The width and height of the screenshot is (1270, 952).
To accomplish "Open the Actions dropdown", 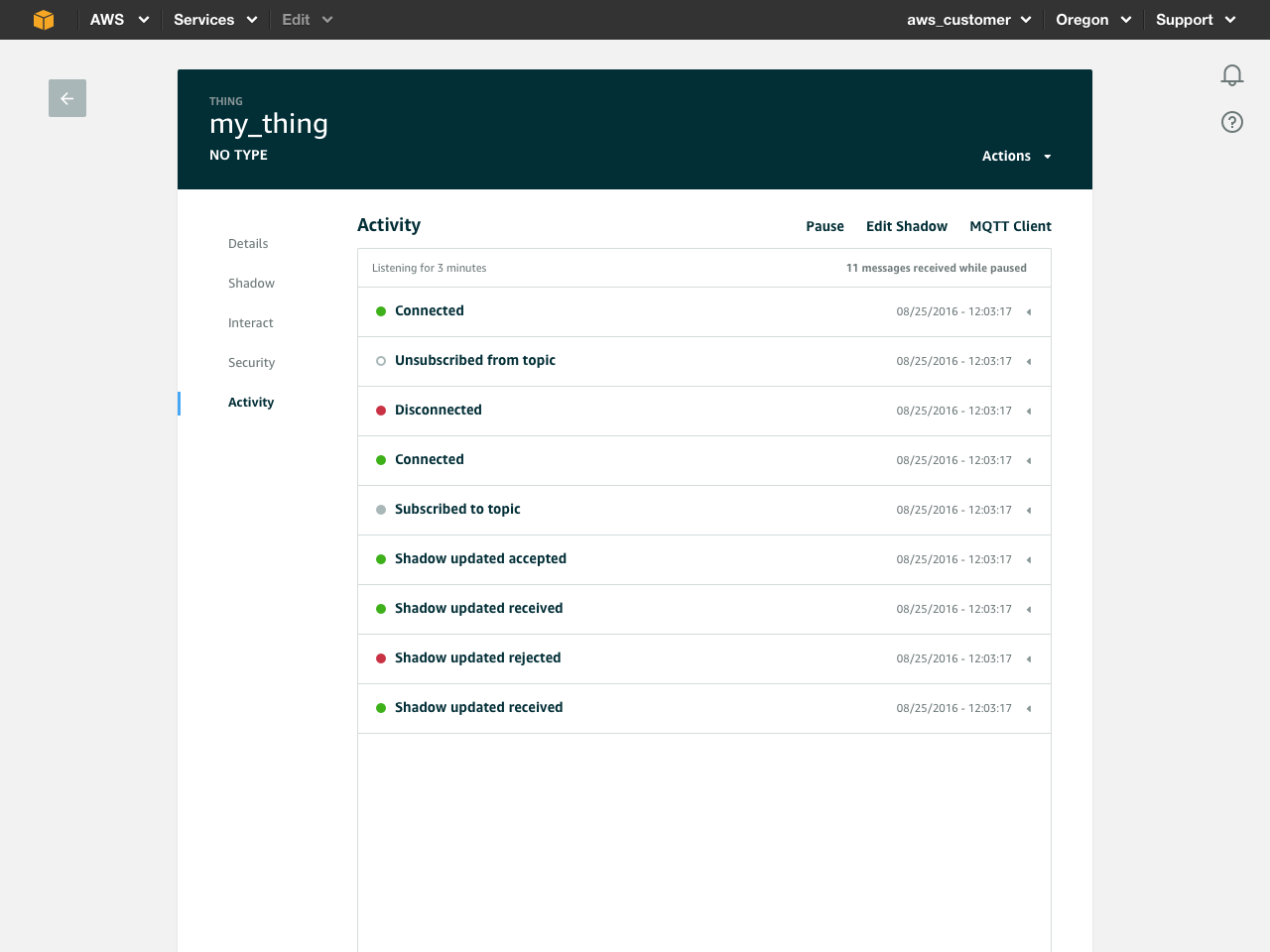I will click(x=1016, y=156).
